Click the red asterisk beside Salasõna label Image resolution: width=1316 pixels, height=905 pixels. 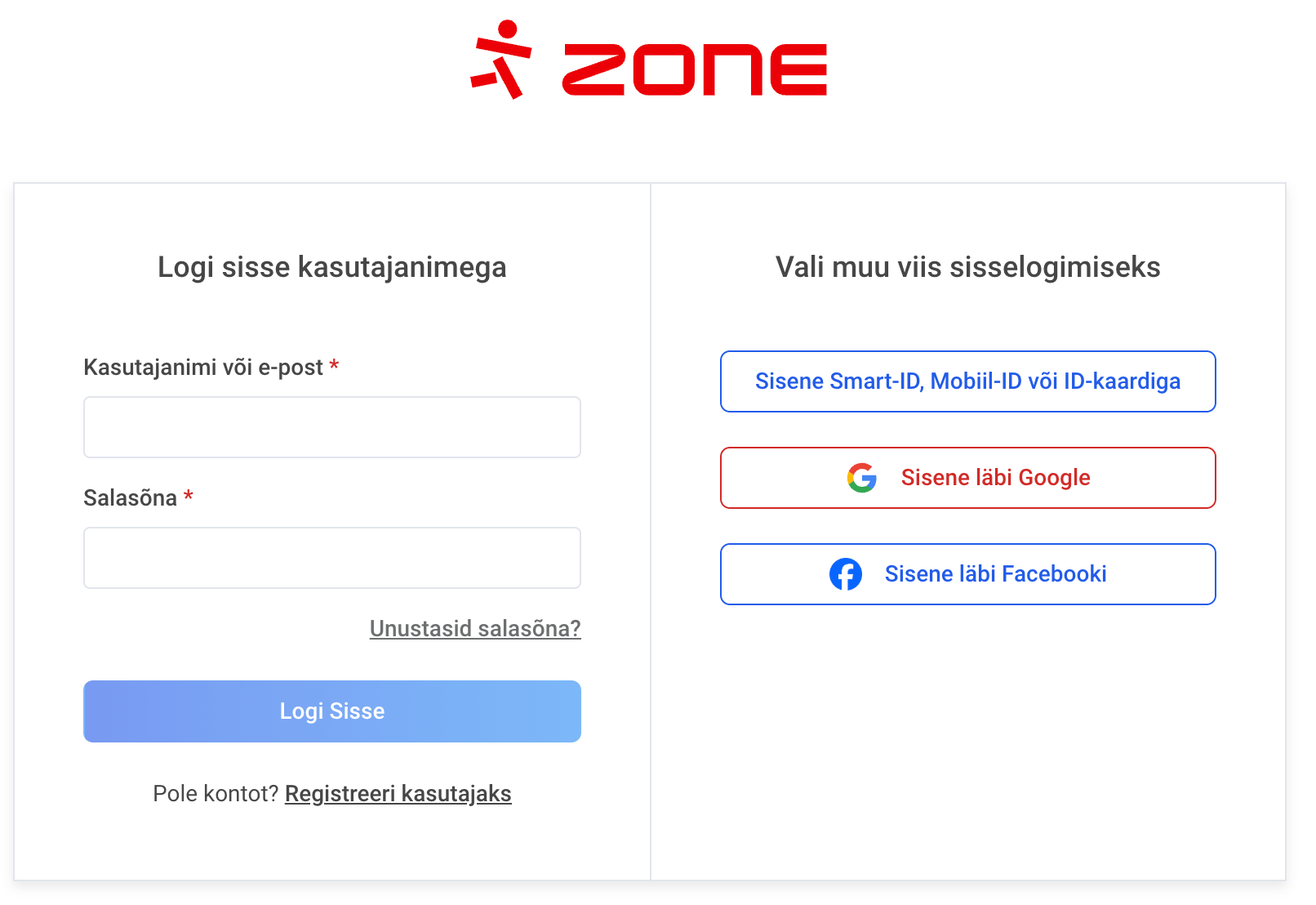point(188,496)
